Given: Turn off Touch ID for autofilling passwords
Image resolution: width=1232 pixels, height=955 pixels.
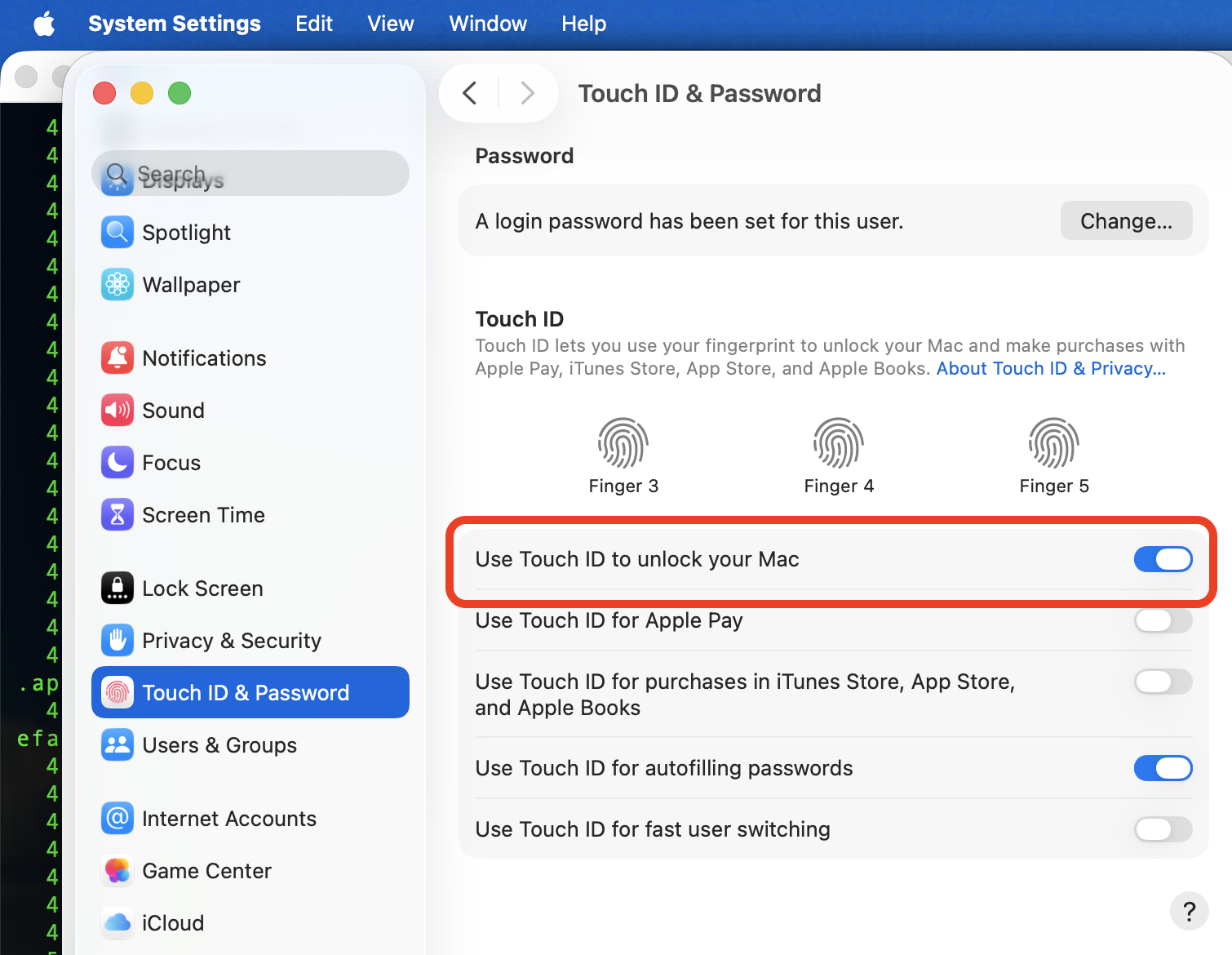Looking at the screenshot, I should 1163,768.
